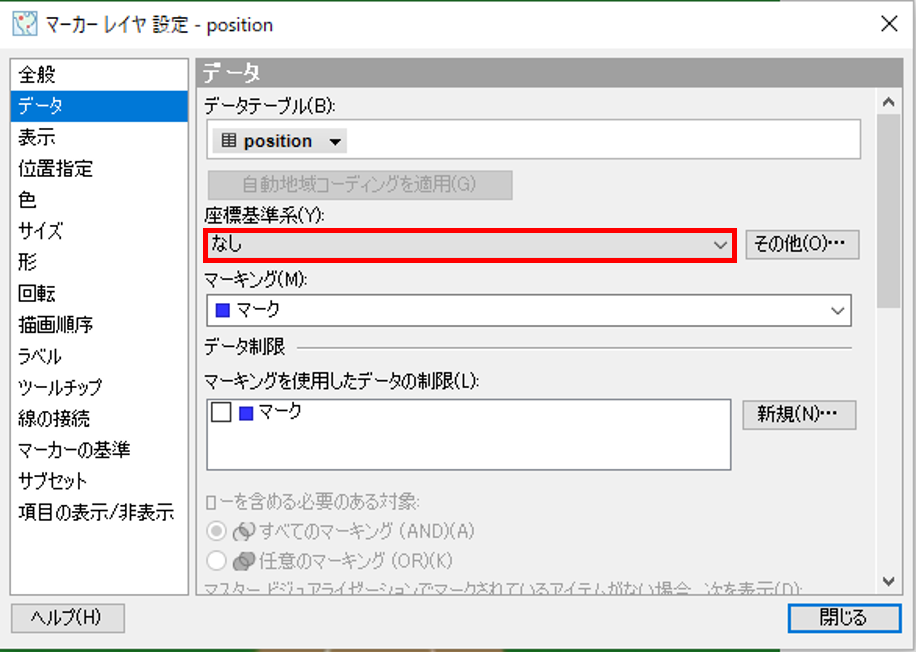
Task: Select 項目の表示/非表示 in sidebar
Action: (96, 512)
